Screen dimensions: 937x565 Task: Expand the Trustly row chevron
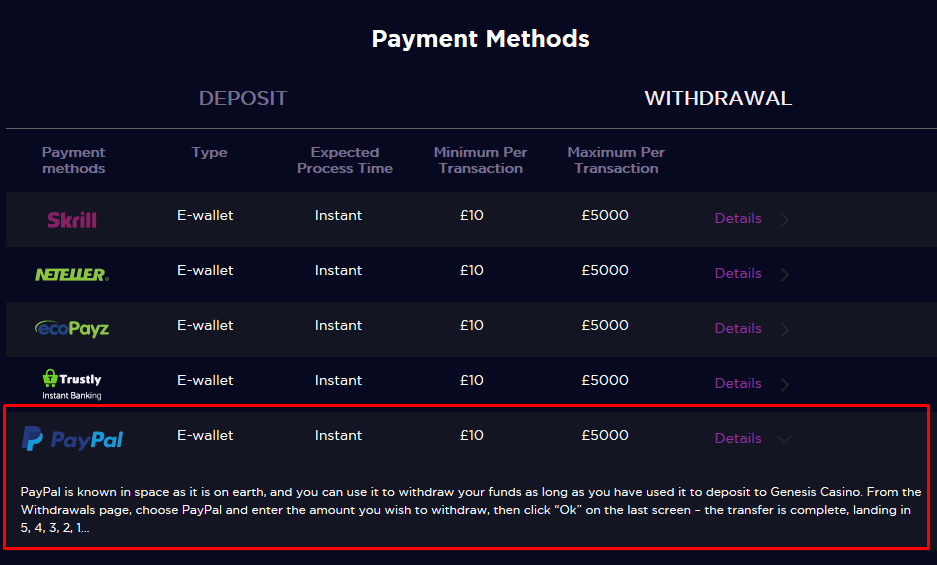point(785,384)
